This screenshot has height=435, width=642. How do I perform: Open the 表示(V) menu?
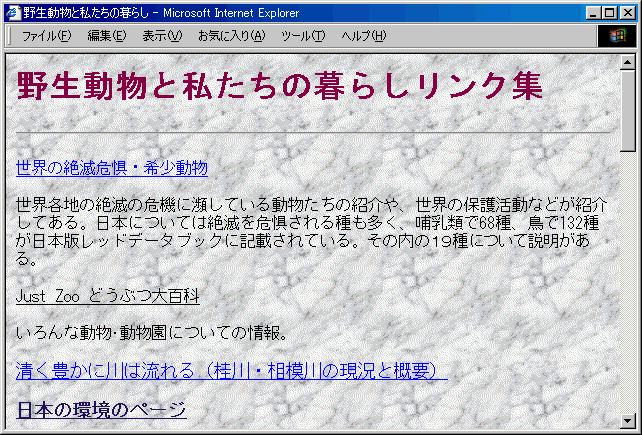tap(162, 36)
